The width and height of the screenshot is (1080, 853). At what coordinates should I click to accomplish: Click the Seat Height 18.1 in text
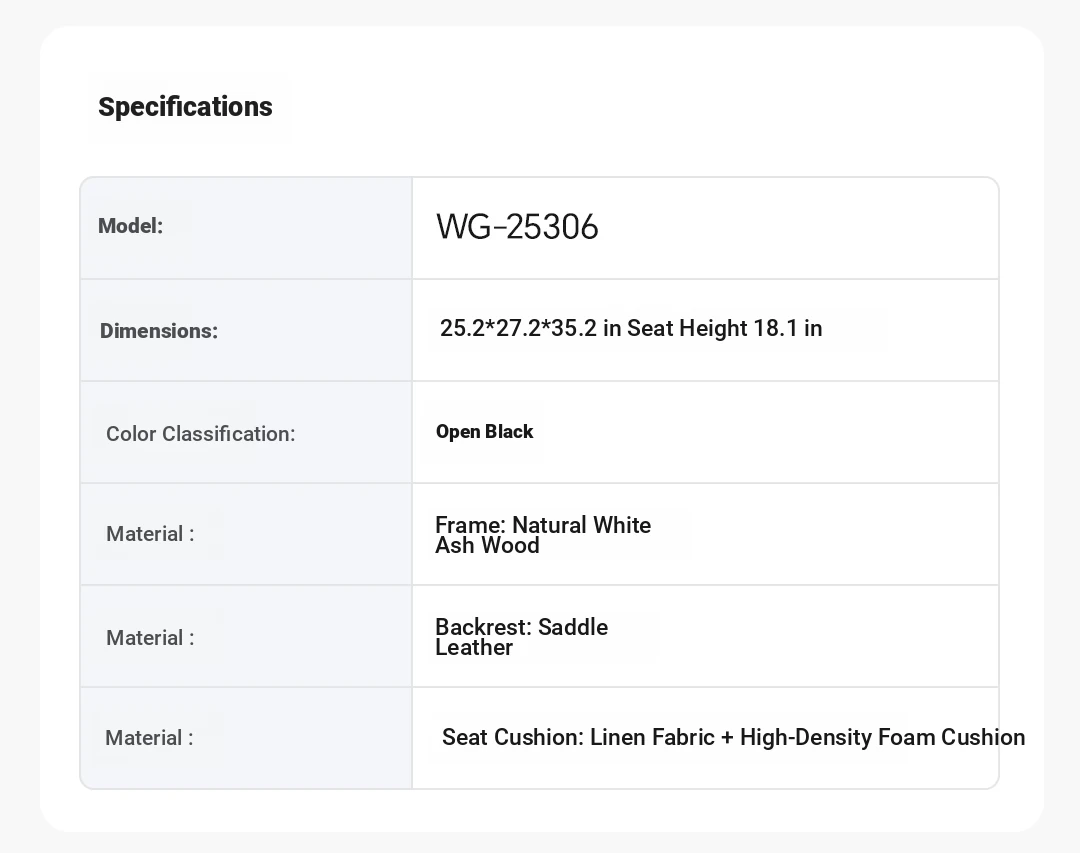(x=725, y=328)
